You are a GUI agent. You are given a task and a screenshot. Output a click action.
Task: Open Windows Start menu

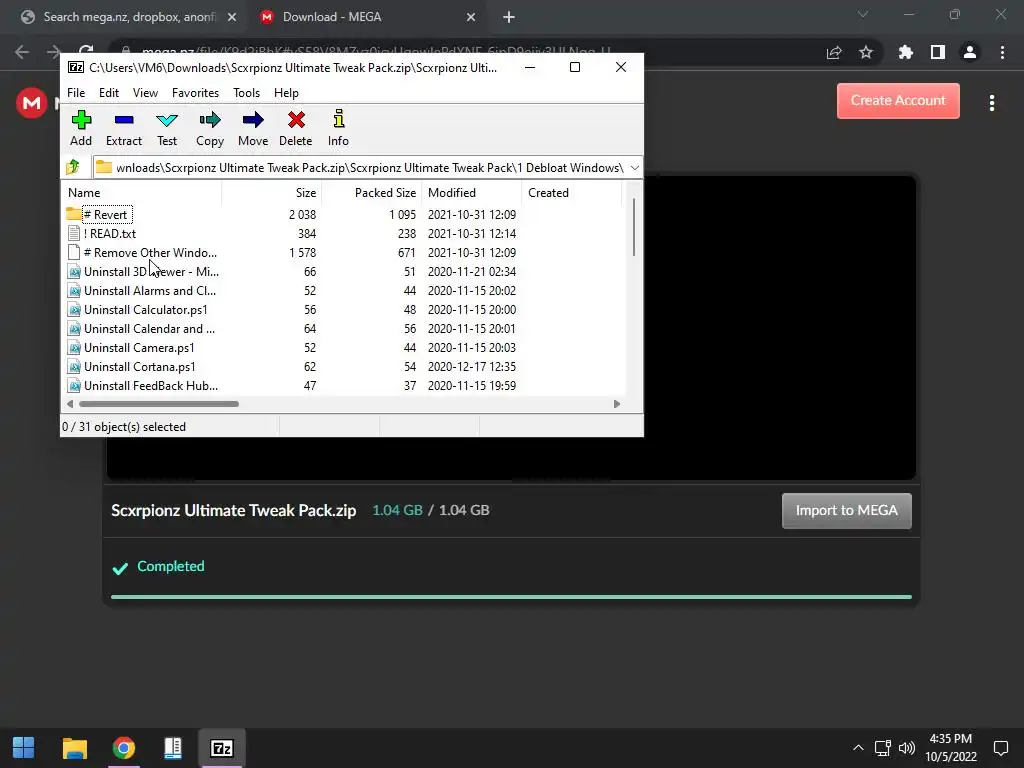click(24, 748)
